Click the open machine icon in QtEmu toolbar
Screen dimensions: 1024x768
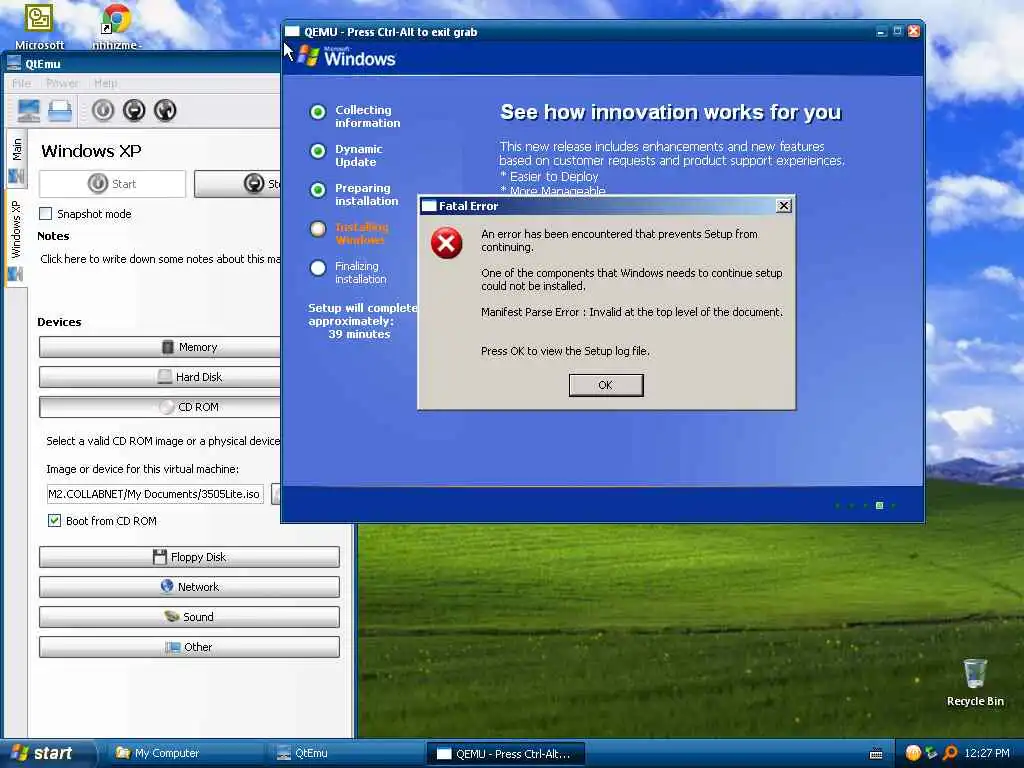coord(60,110)
